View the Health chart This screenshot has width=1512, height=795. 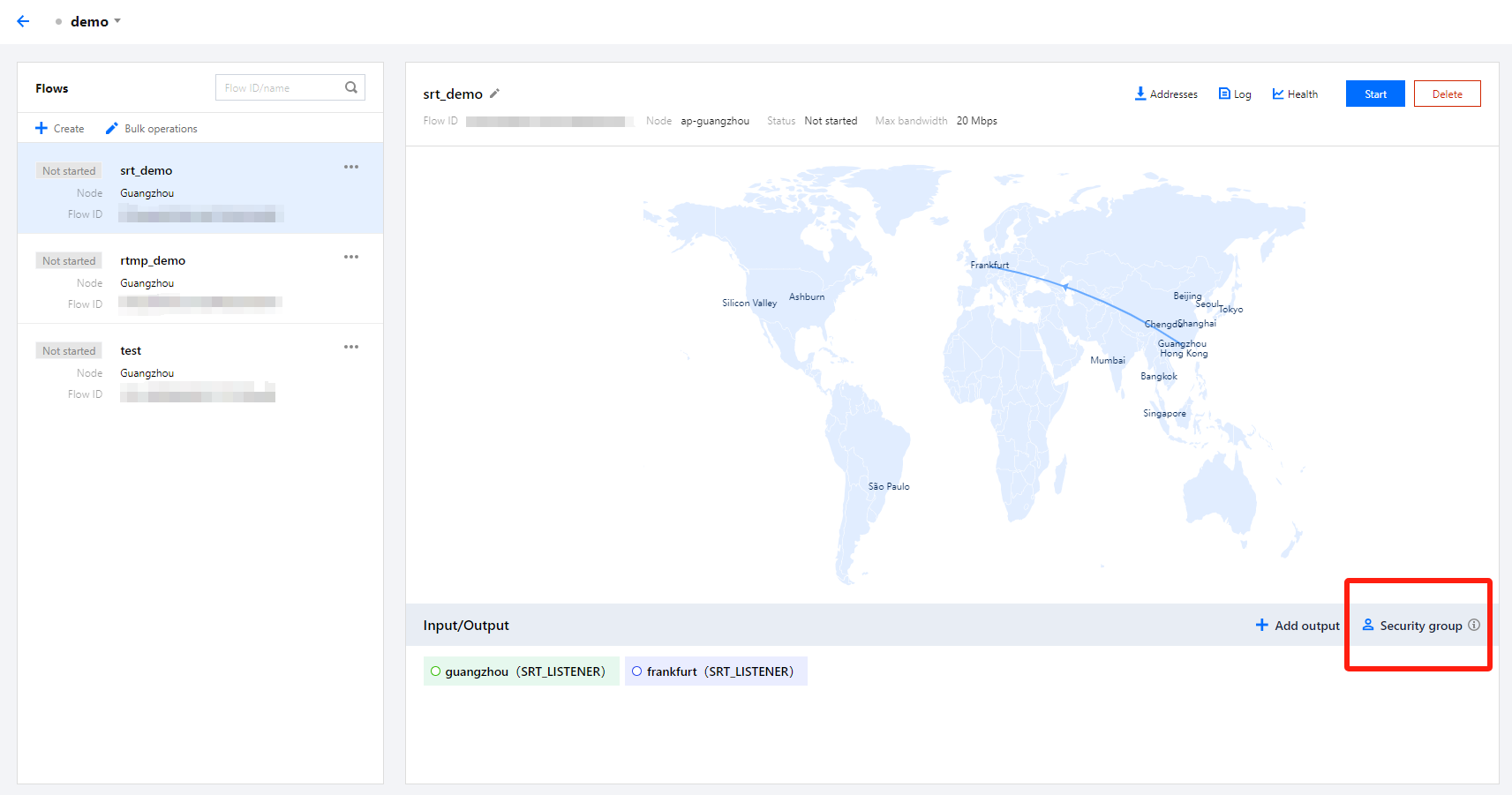[1295, 94]
